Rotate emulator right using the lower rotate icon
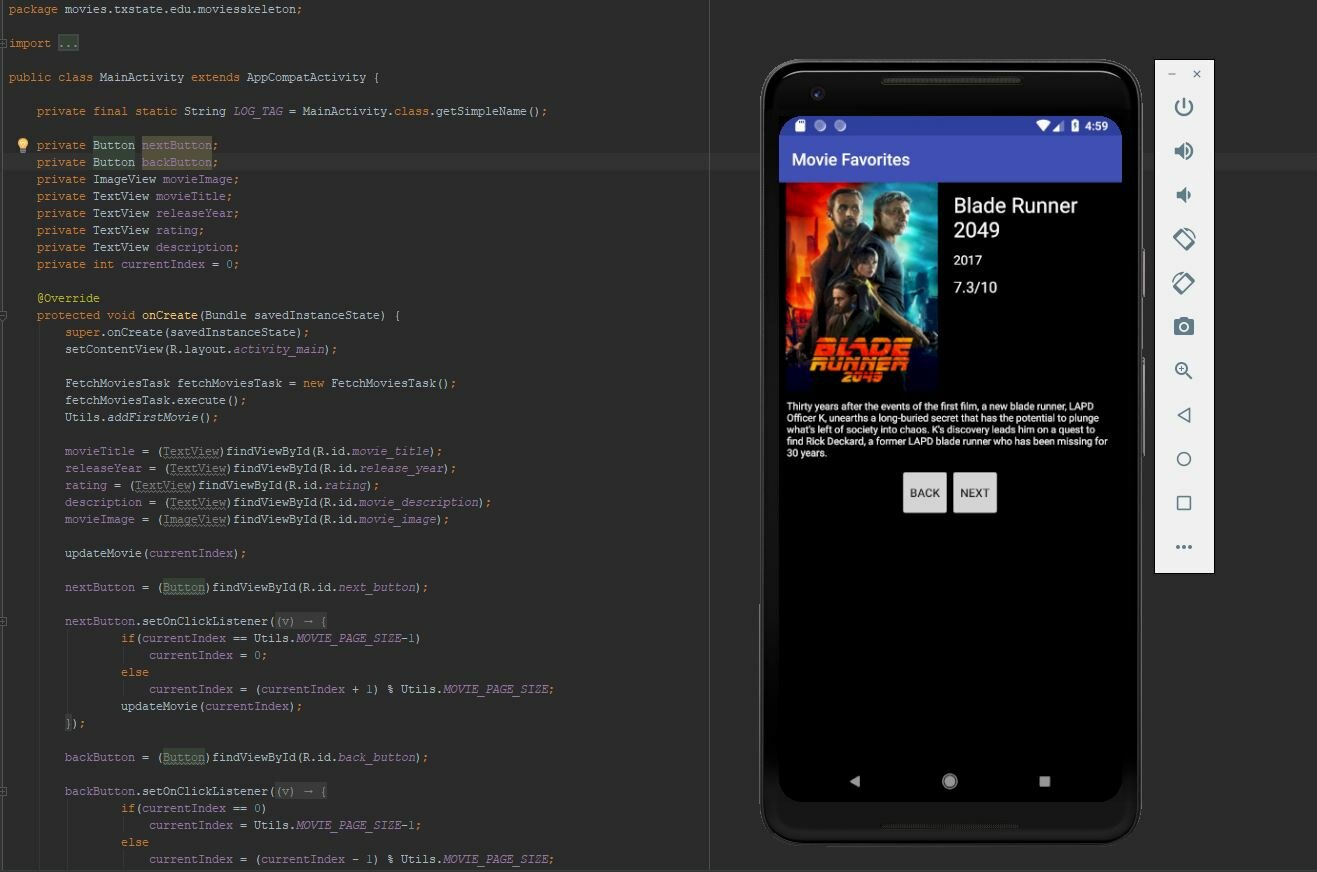This screenshot has width=1317, height=872. click(1184, 283)
